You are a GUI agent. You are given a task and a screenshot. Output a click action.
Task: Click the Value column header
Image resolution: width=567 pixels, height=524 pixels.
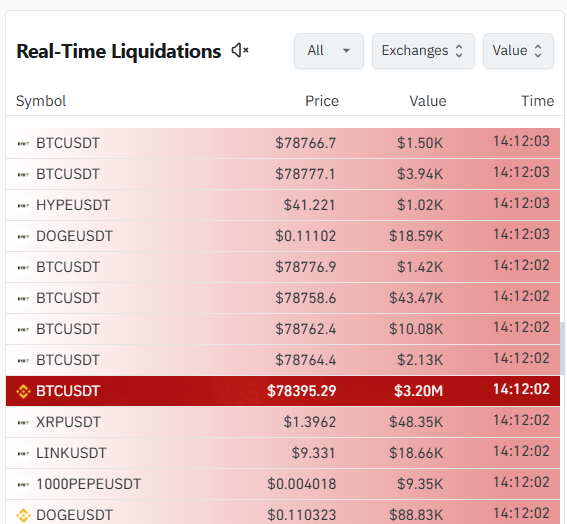[x=428, y=101]
